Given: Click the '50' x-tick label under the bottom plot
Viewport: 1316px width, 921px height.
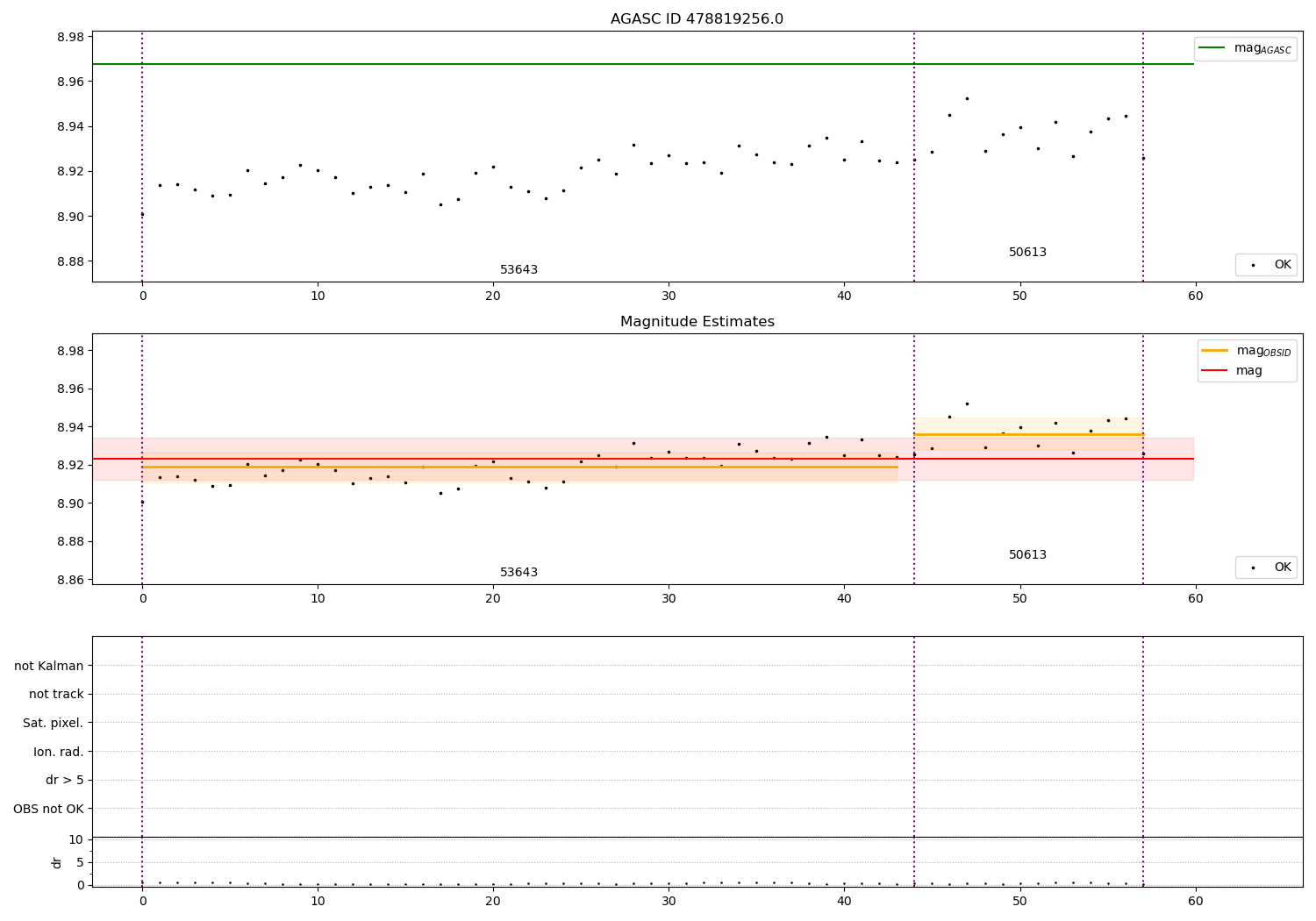Looking at the screenshot, I should 1019,901.
